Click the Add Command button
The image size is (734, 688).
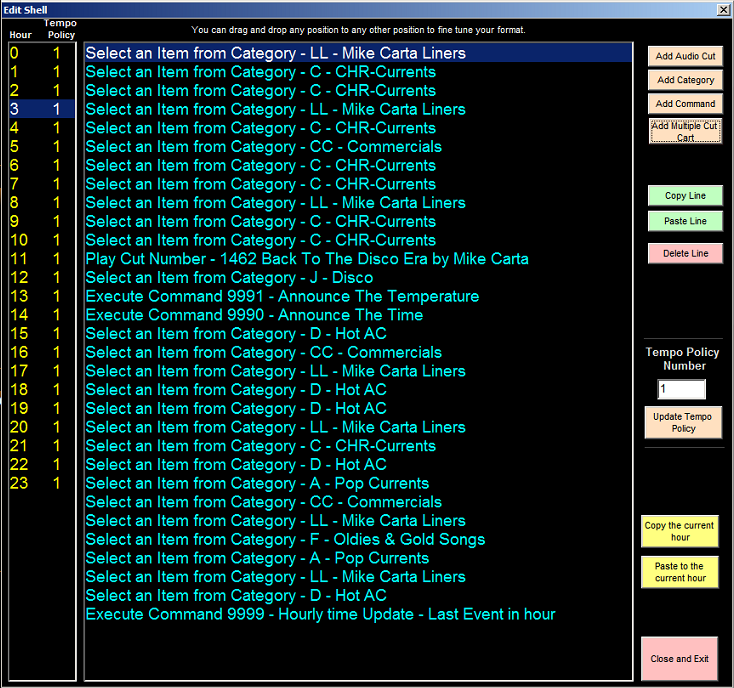pos(685,104)
